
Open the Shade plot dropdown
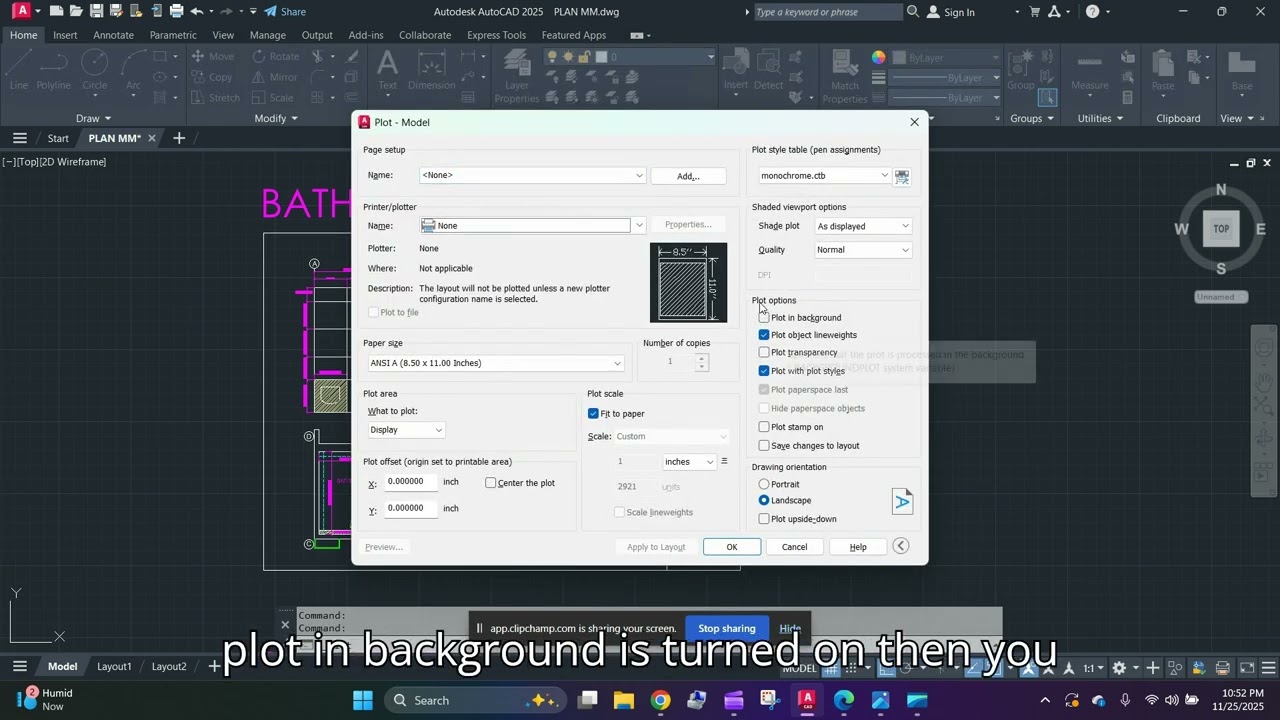tap(863, 226)
